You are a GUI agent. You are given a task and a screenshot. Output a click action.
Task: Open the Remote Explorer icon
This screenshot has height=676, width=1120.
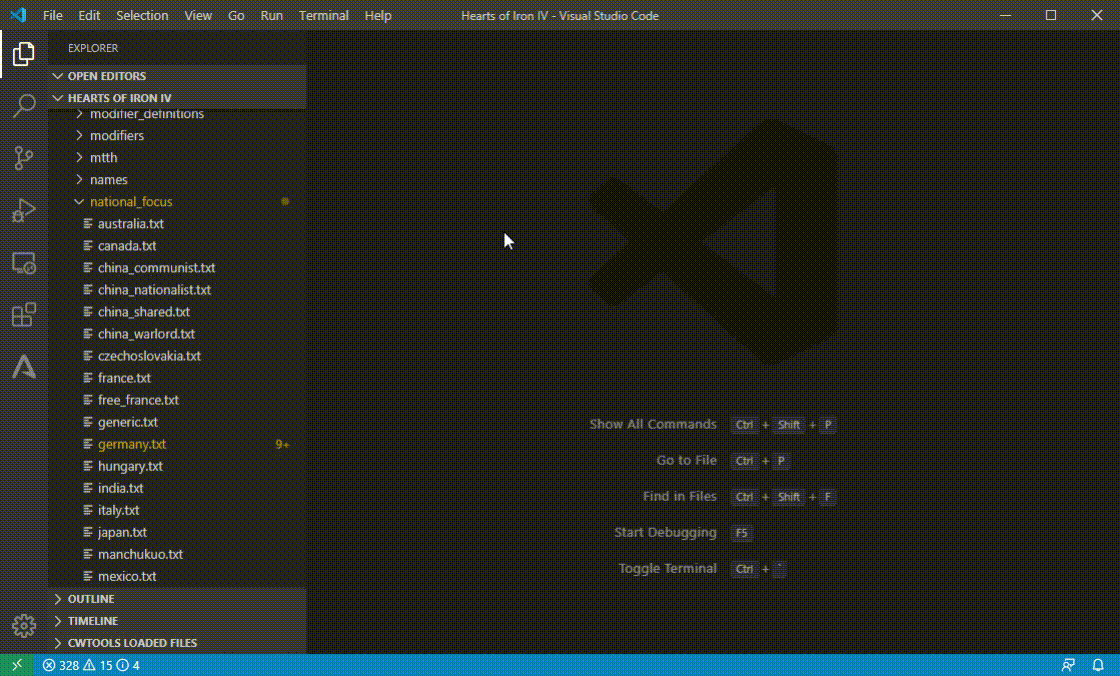tap(24, 264)
